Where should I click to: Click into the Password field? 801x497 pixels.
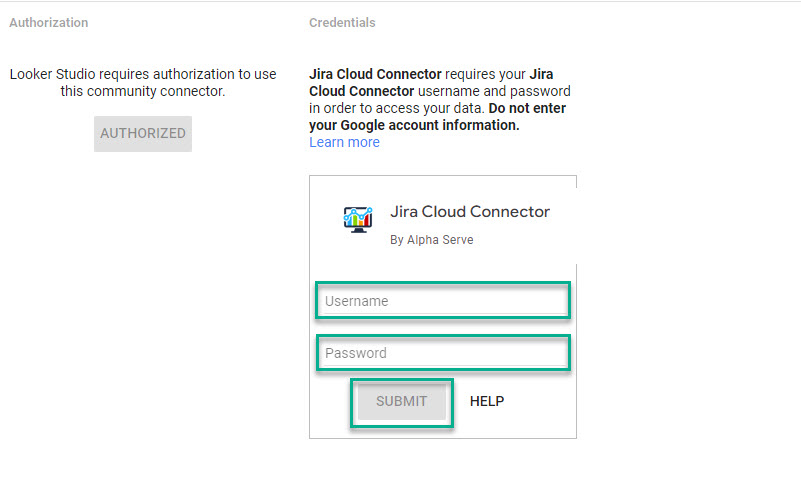[x=443, y=353]
